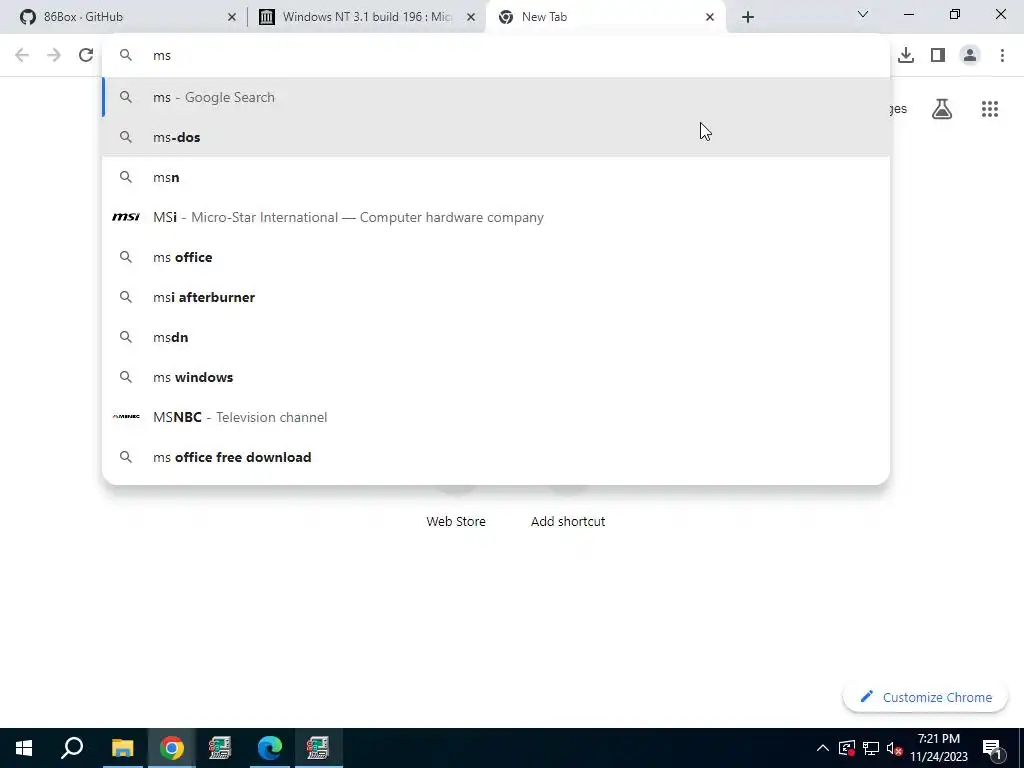
Task: Open the Chrome three-dot menu
Action: [1002, 55]
